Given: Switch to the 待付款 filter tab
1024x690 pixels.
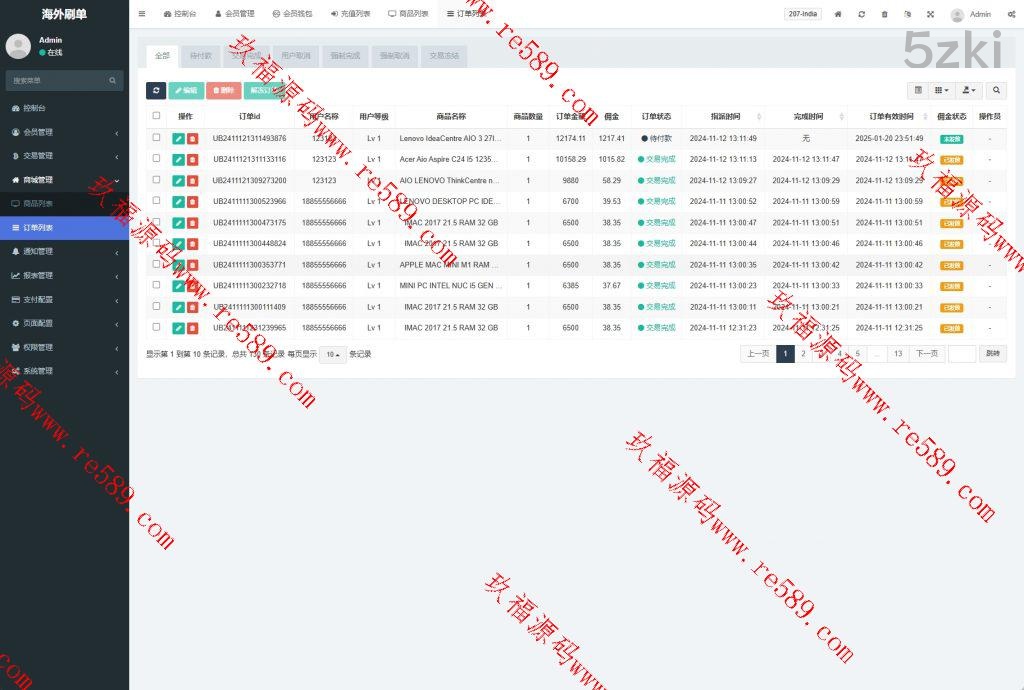Looking at the screenshot, I should (201, 56).
